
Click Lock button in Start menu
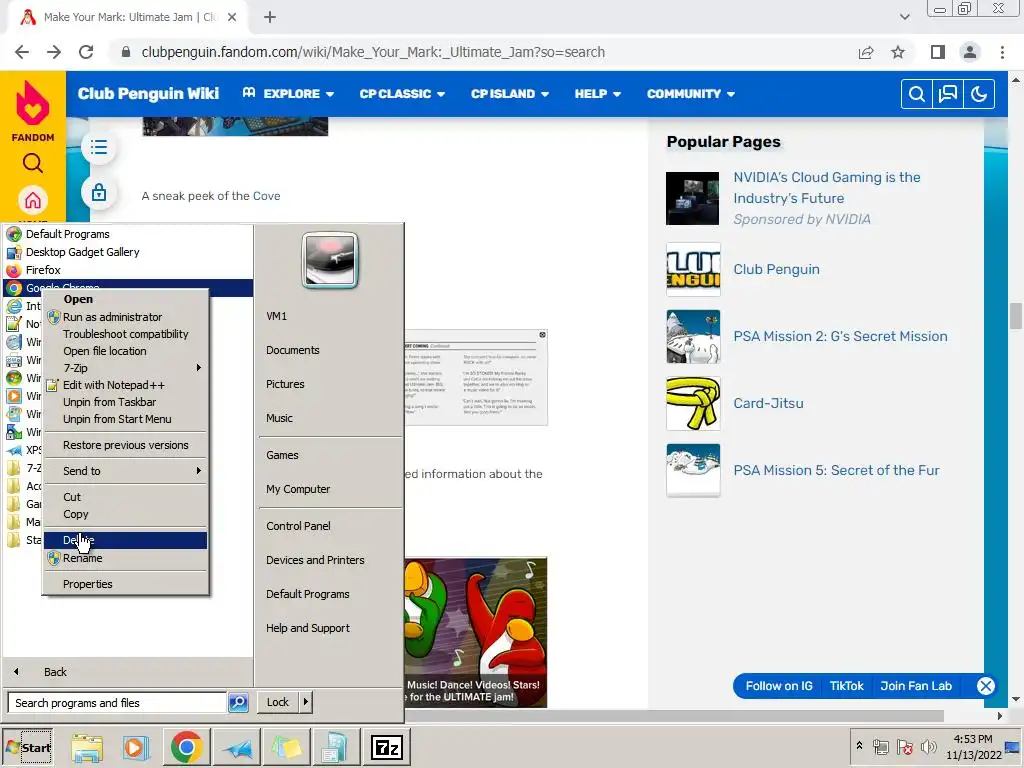[278, 702]
